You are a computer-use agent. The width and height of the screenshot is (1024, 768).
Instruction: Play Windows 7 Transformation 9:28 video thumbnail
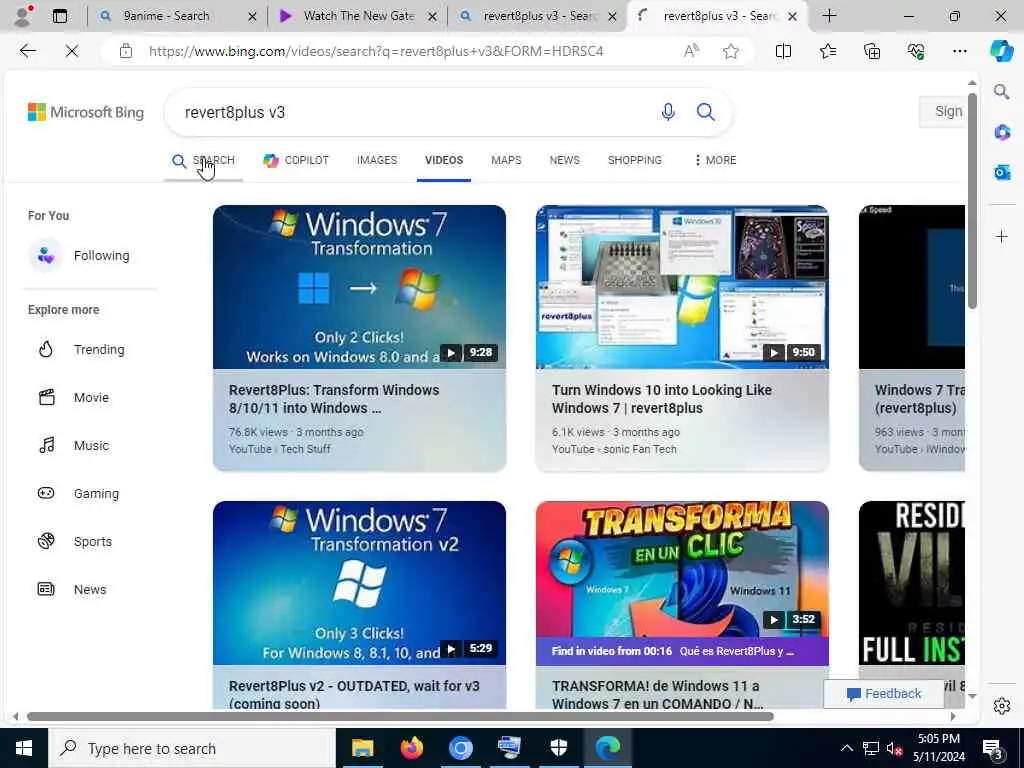pos(359,287)
